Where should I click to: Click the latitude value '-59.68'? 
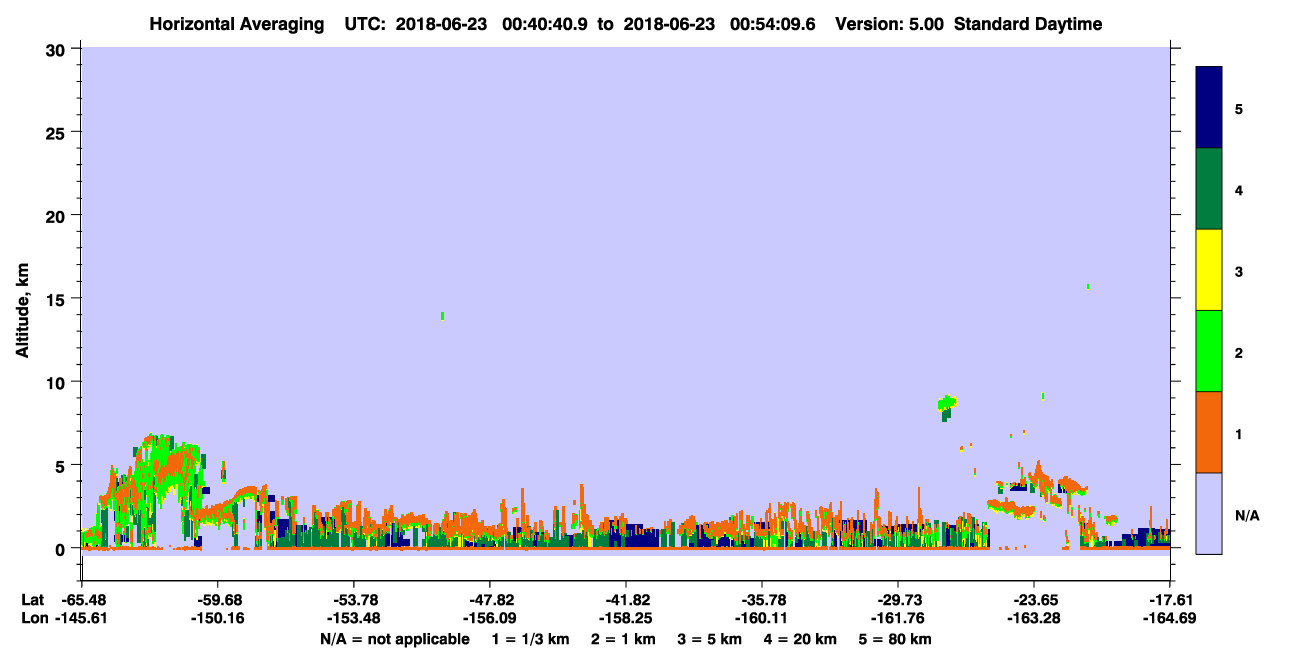coord(217,600)
